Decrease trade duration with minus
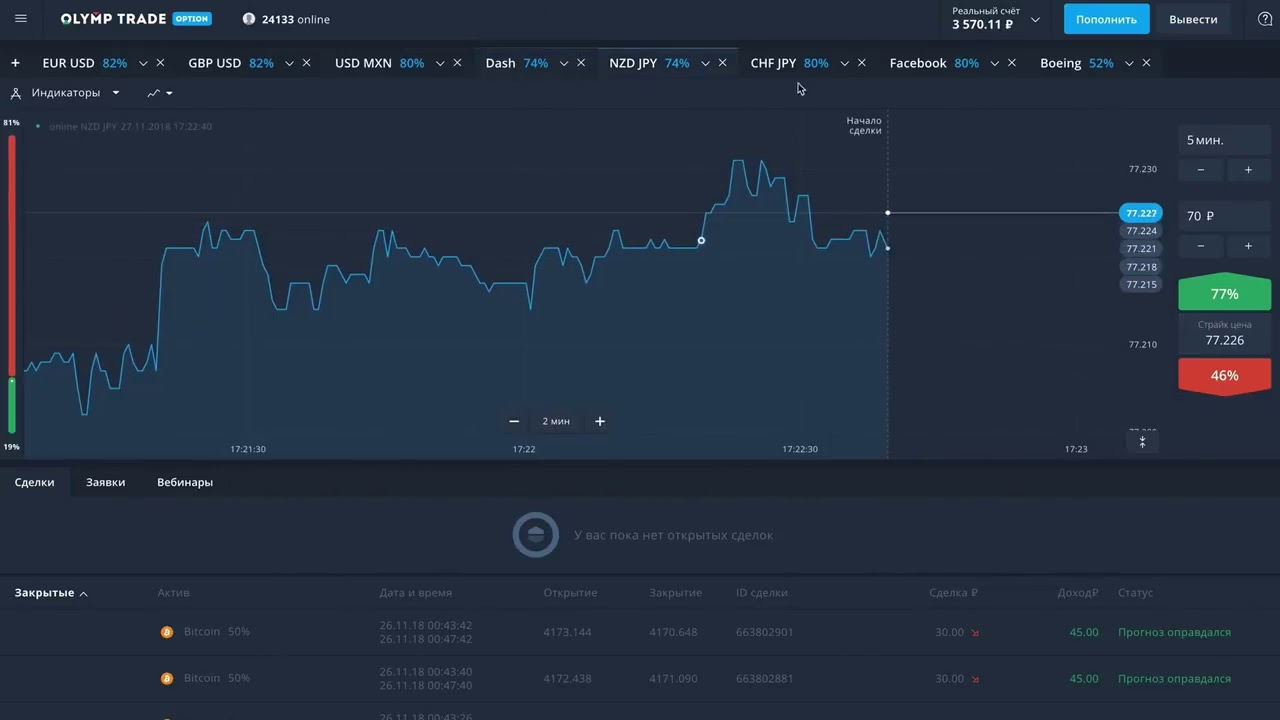Image resolution: width=1280 pixels, height=720 pixels. 1201,170
